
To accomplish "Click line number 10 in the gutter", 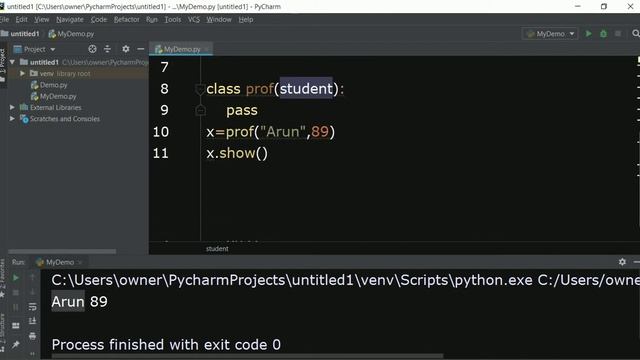I will 160,131.
